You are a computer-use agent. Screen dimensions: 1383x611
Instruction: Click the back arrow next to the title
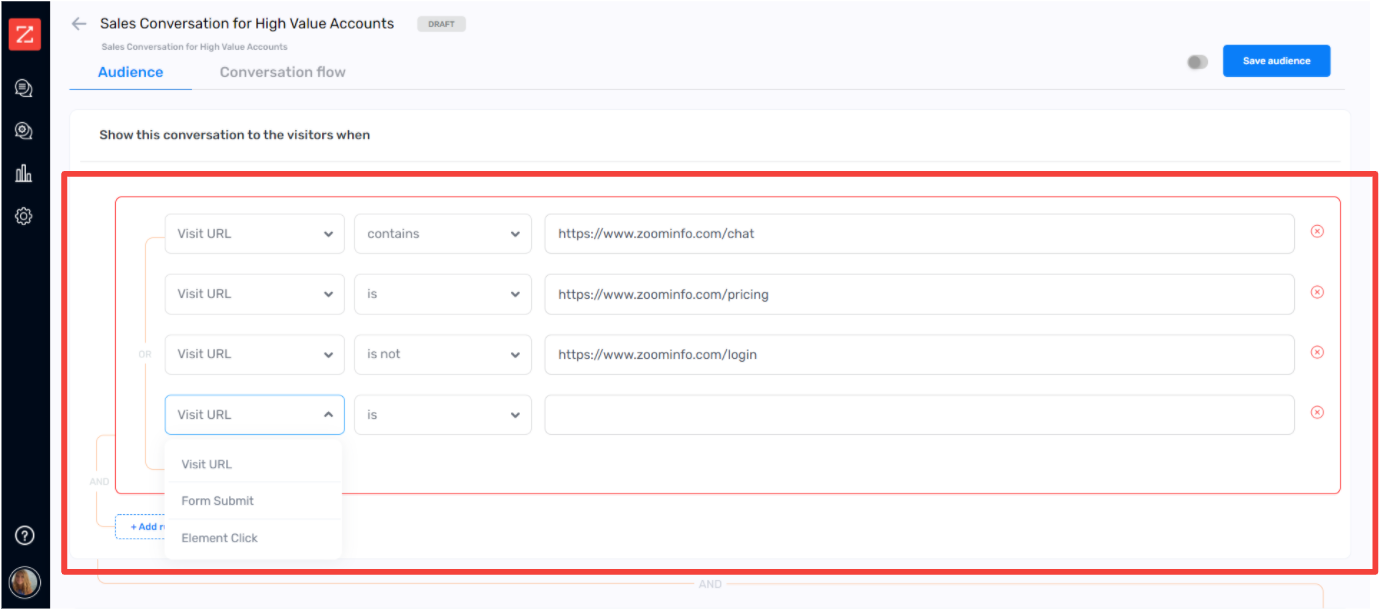[x=79, y=23]
